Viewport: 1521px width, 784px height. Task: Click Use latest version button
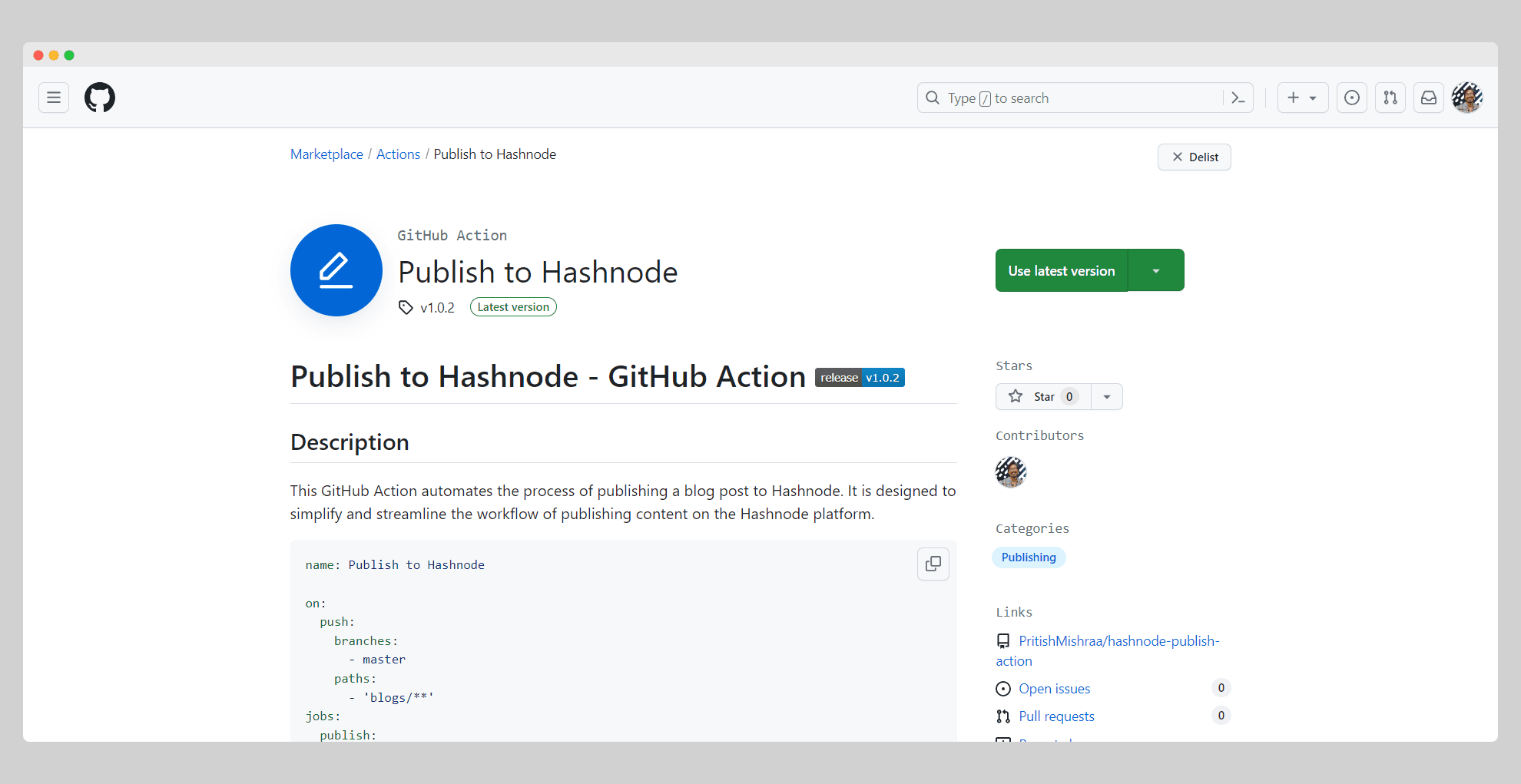[1061, 270]
